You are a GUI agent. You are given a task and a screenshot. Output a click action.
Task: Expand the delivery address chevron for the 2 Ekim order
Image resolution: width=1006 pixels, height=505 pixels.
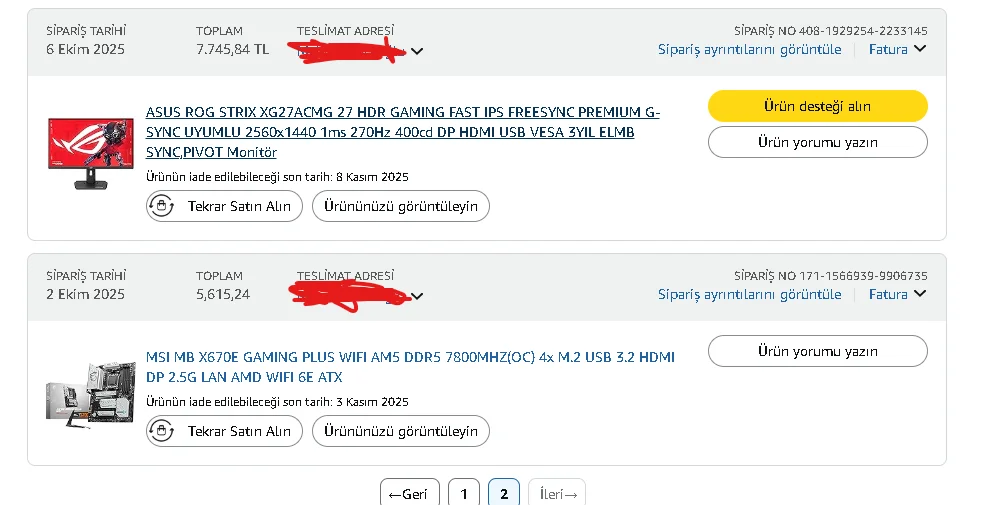pos(417,296)
